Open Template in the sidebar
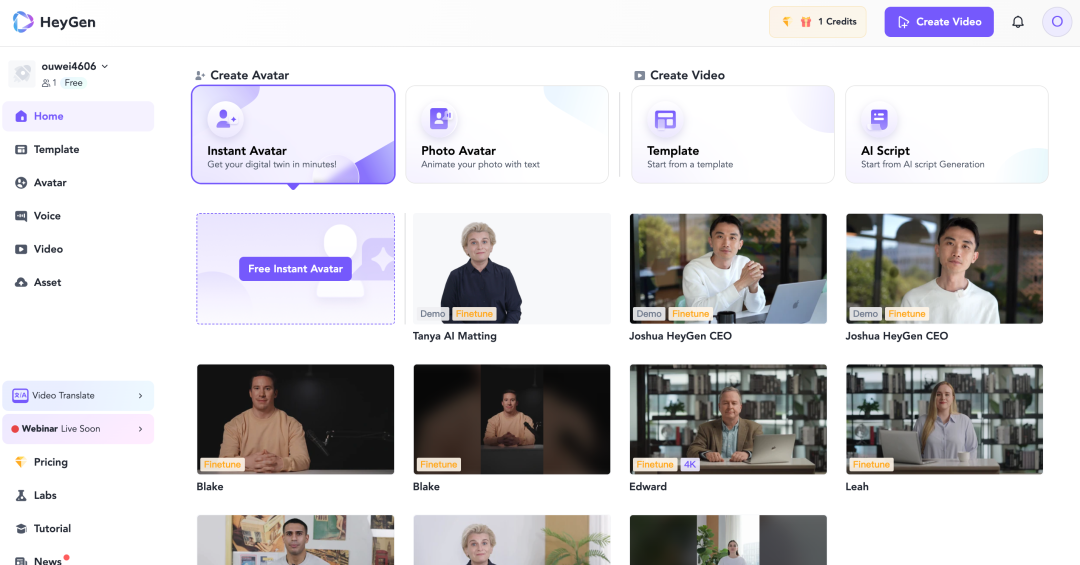This screenshot has width=1080, height=565. pos(78,150)
